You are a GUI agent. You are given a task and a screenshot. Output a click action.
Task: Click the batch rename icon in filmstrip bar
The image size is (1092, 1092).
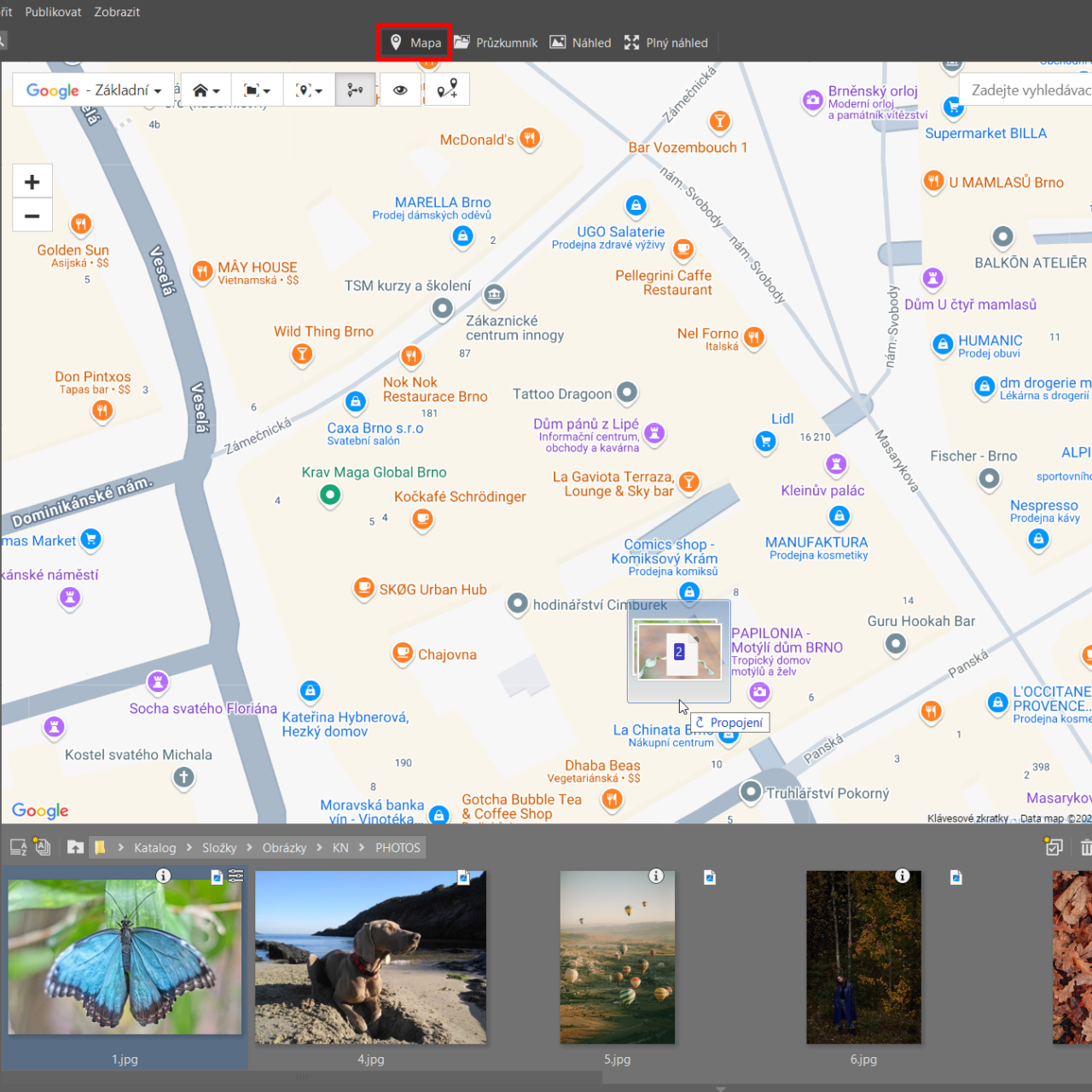point(42,847)
